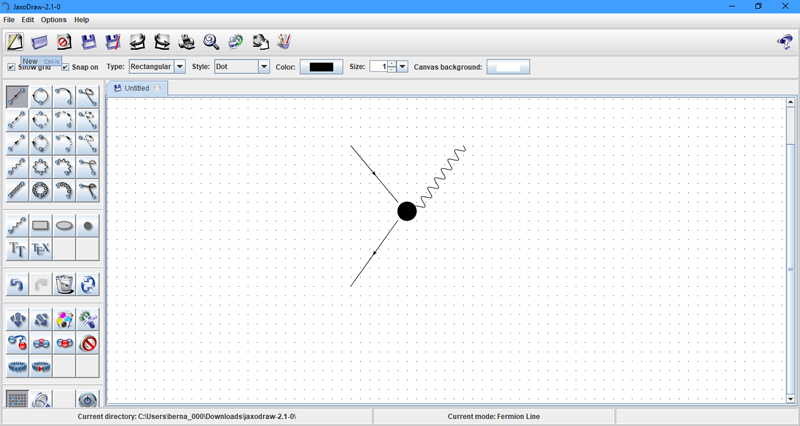Open the Help menu
800x426 pixels.
coord(82,20)
